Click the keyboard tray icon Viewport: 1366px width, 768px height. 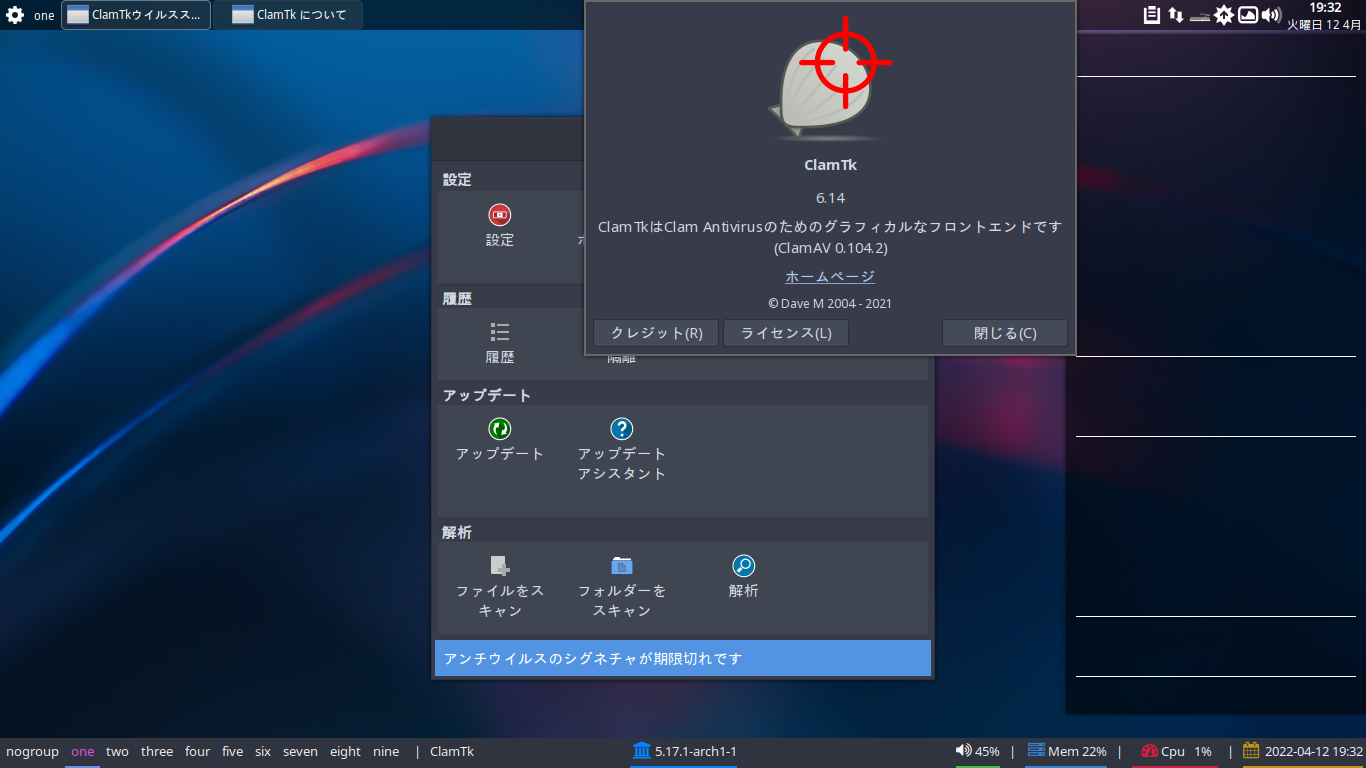click(x=1200, y=17)
